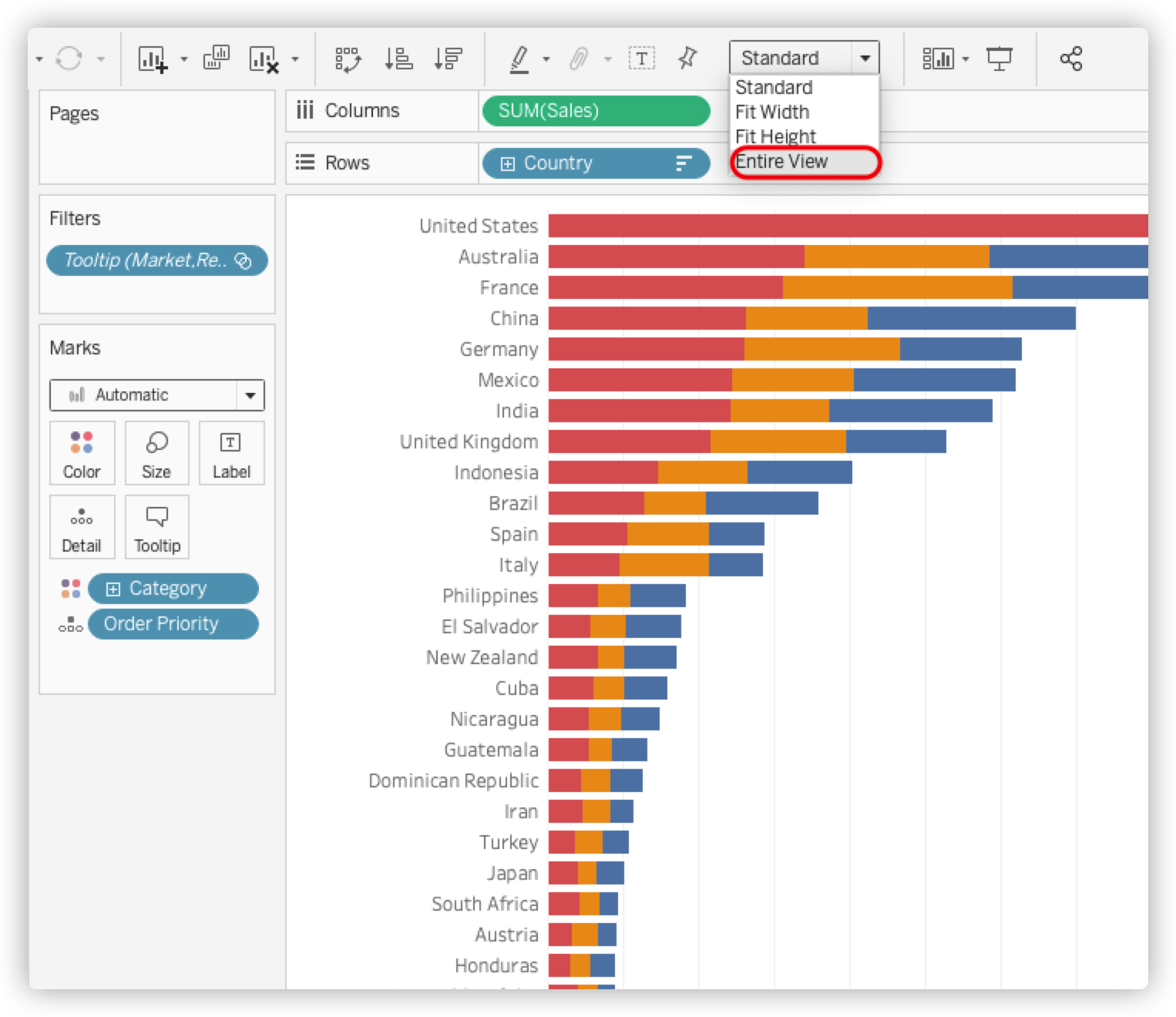
Task: Click the Presentation Mode icon
Action: coord(1000,59)
